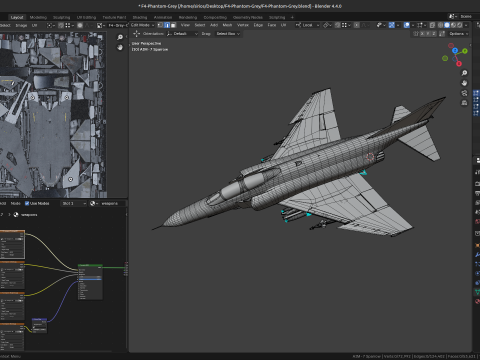Toggle viewport overlays
The width and height of the screenshot is (480, 360).
tap(407, 25)
